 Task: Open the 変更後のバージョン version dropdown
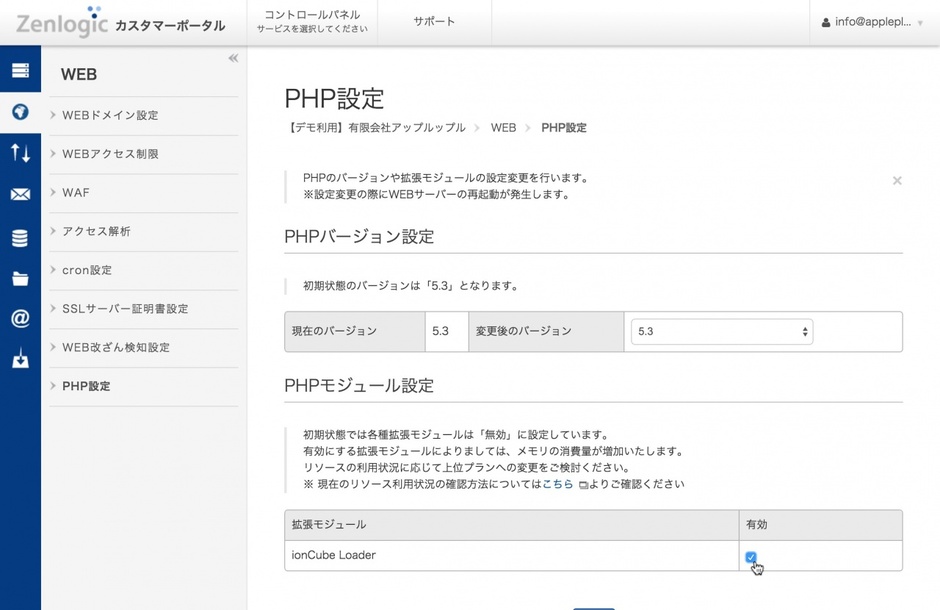(x=721, y=331)
